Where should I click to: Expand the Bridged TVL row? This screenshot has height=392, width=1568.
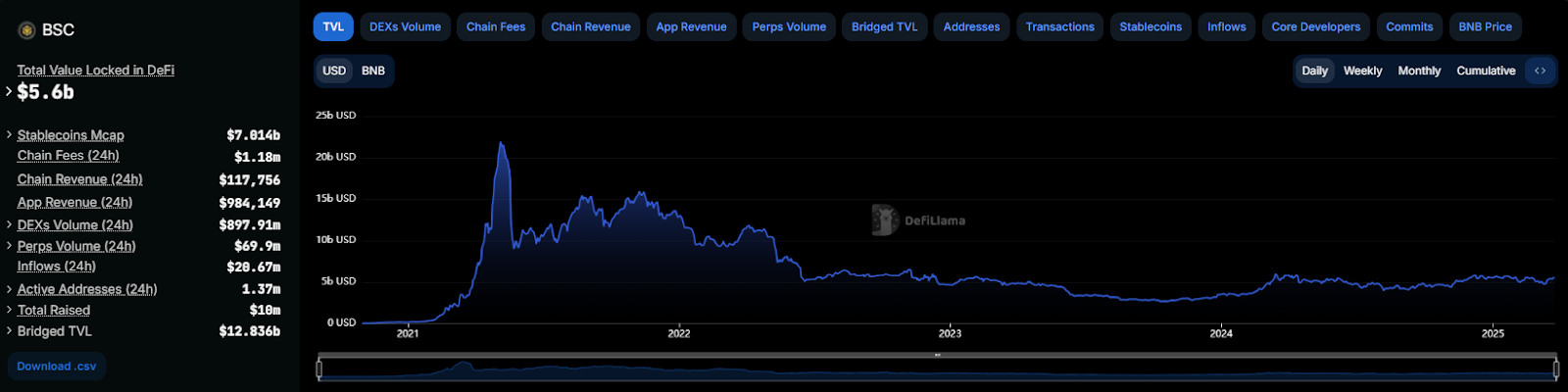(x=9, y=331)
